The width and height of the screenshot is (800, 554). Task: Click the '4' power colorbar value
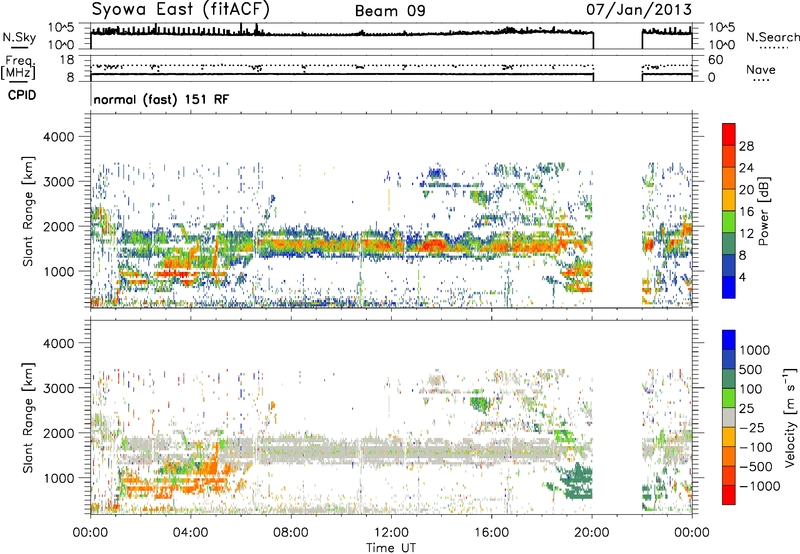pyautogui.click(x=742, y=277)
